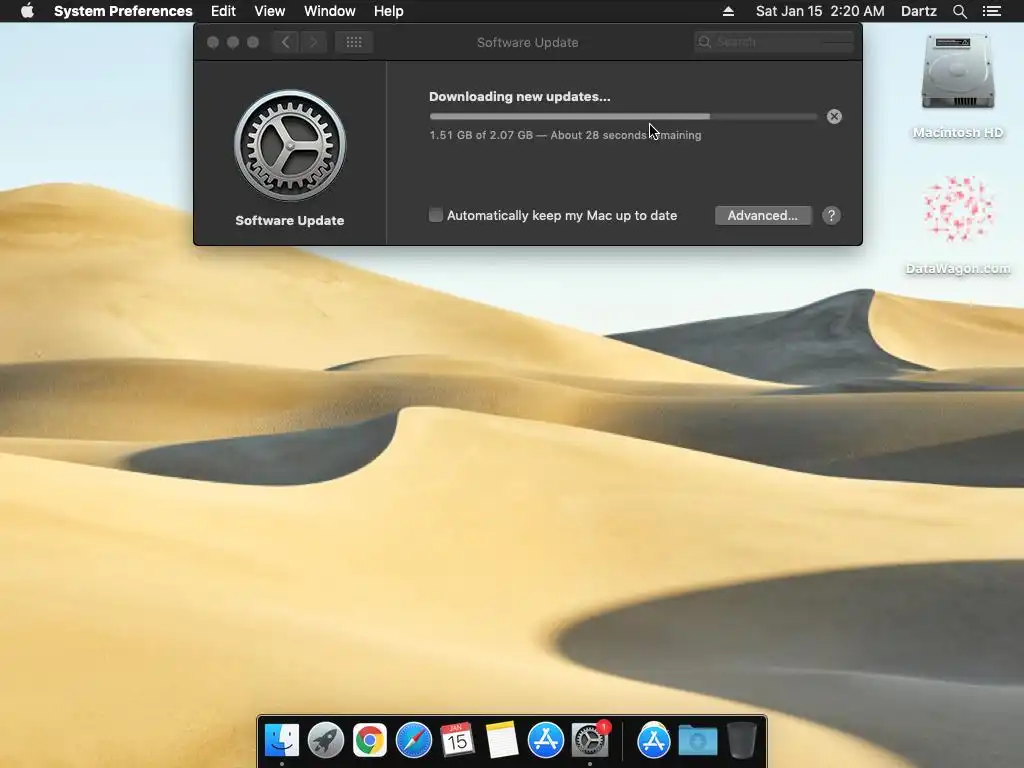Open the Trash in the Dock
Screen dimensions: 1024x768
pyautogui.click(x=742, y=740)
